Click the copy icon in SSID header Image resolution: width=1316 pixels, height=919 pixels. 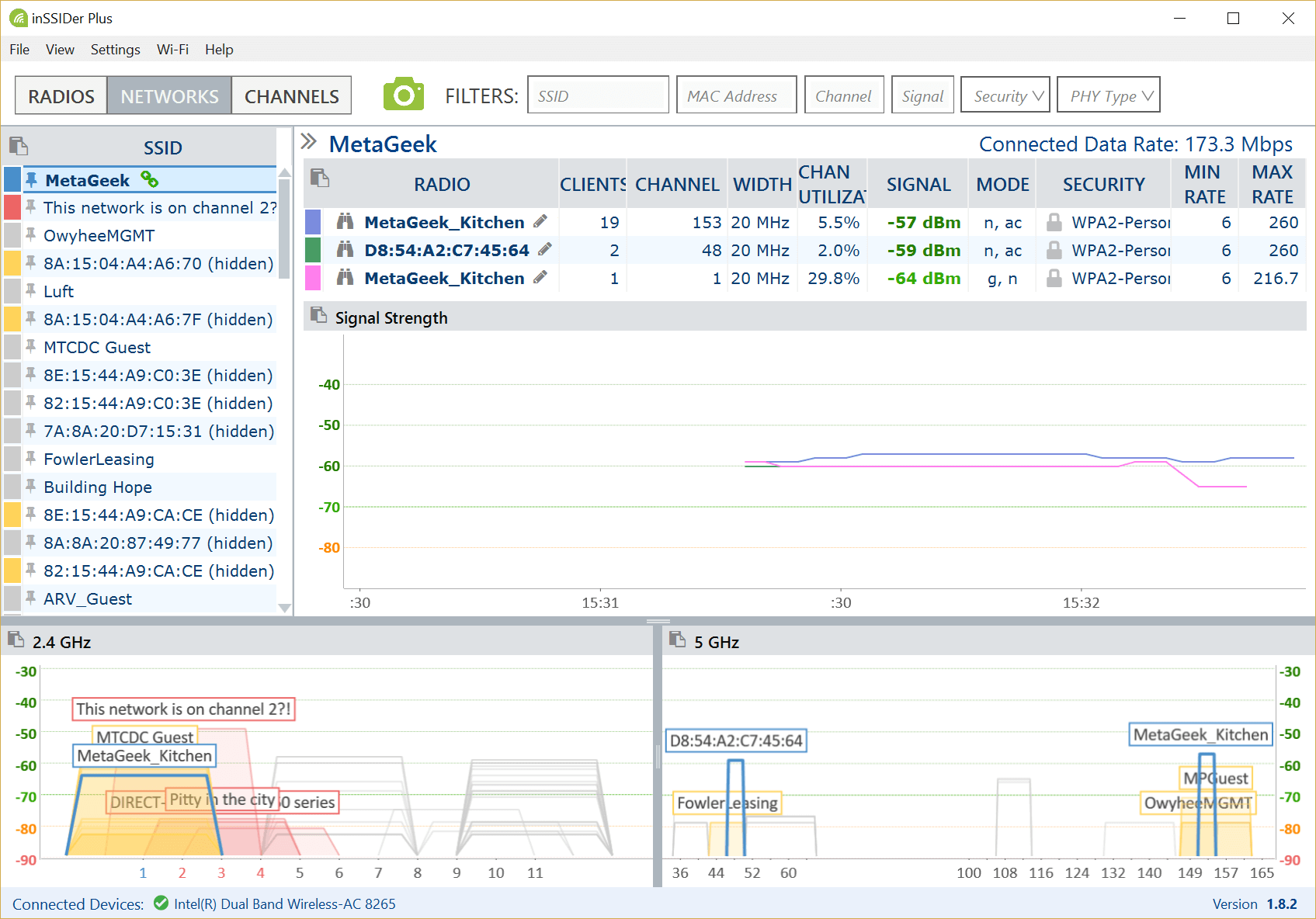[x=19, y=146]
